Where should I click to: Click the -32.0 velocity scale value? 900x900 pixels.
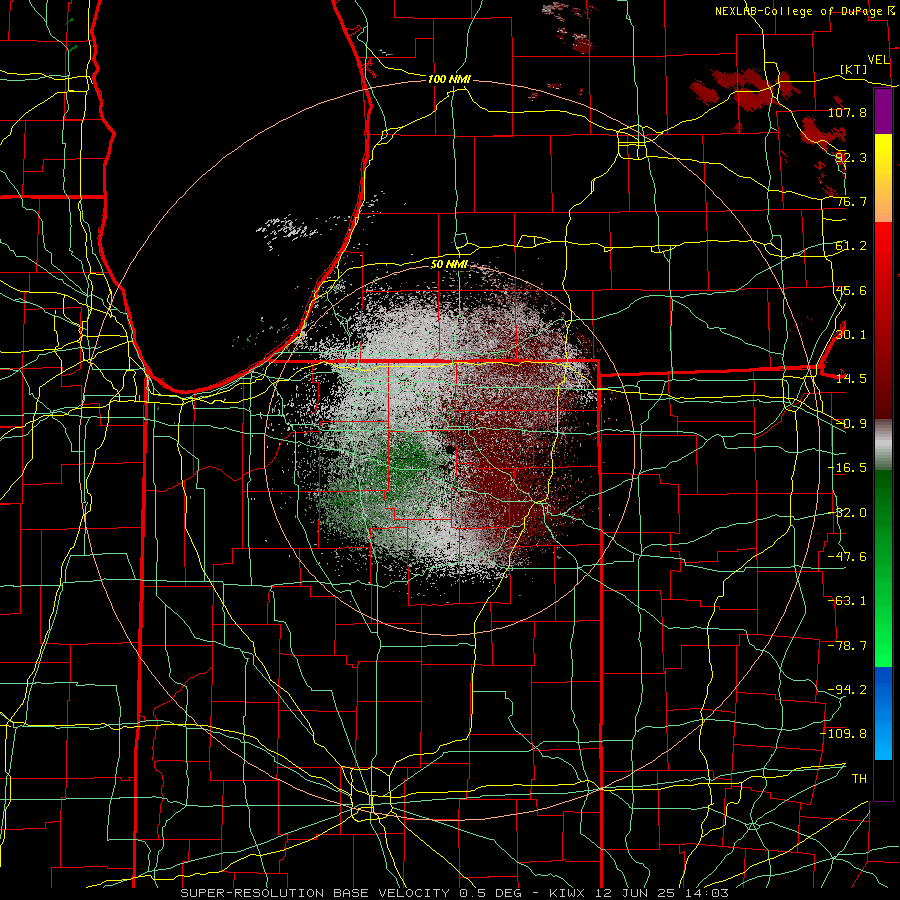point(847,513)
